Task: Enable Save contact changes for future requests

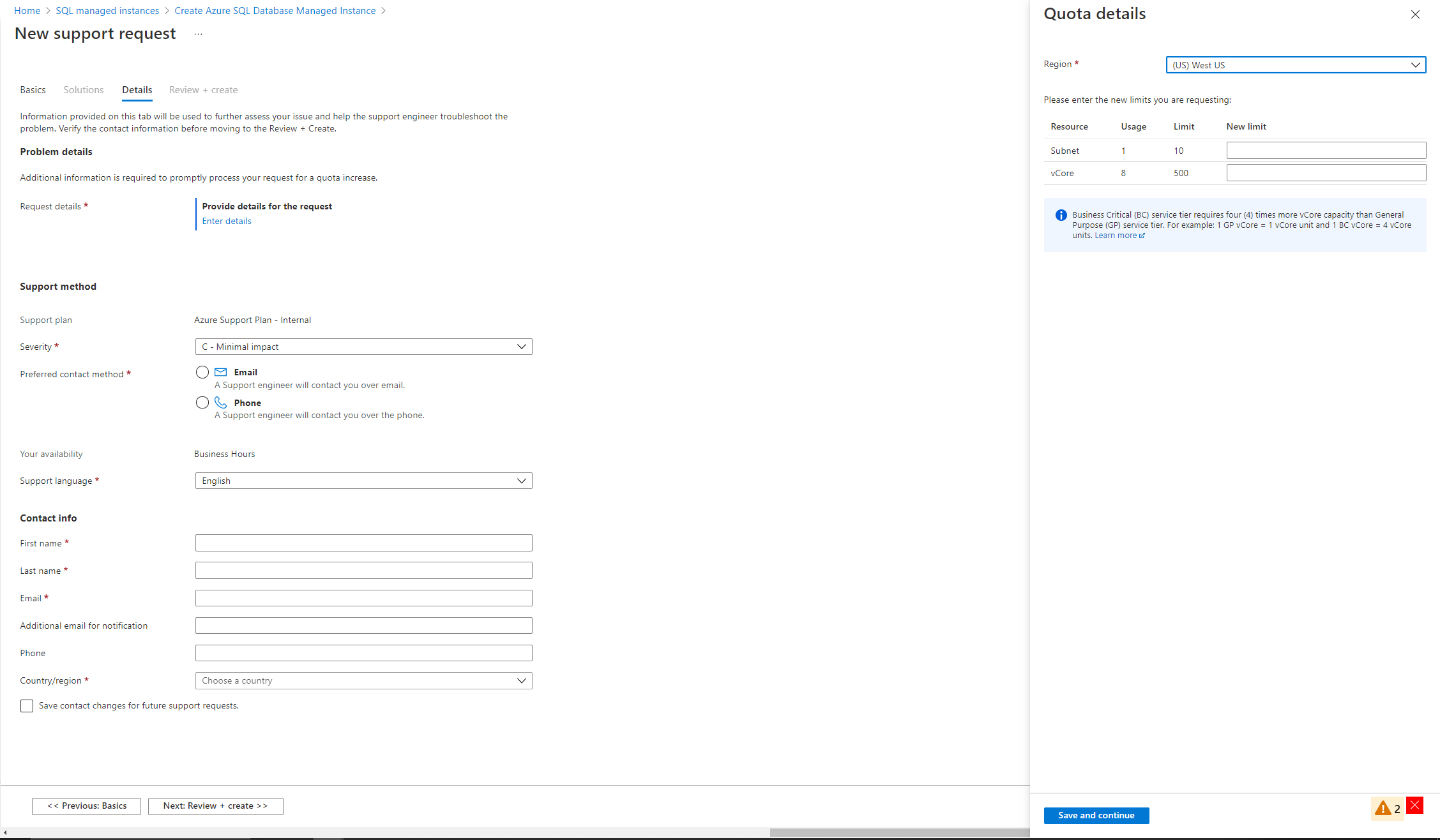Action: 26,706
